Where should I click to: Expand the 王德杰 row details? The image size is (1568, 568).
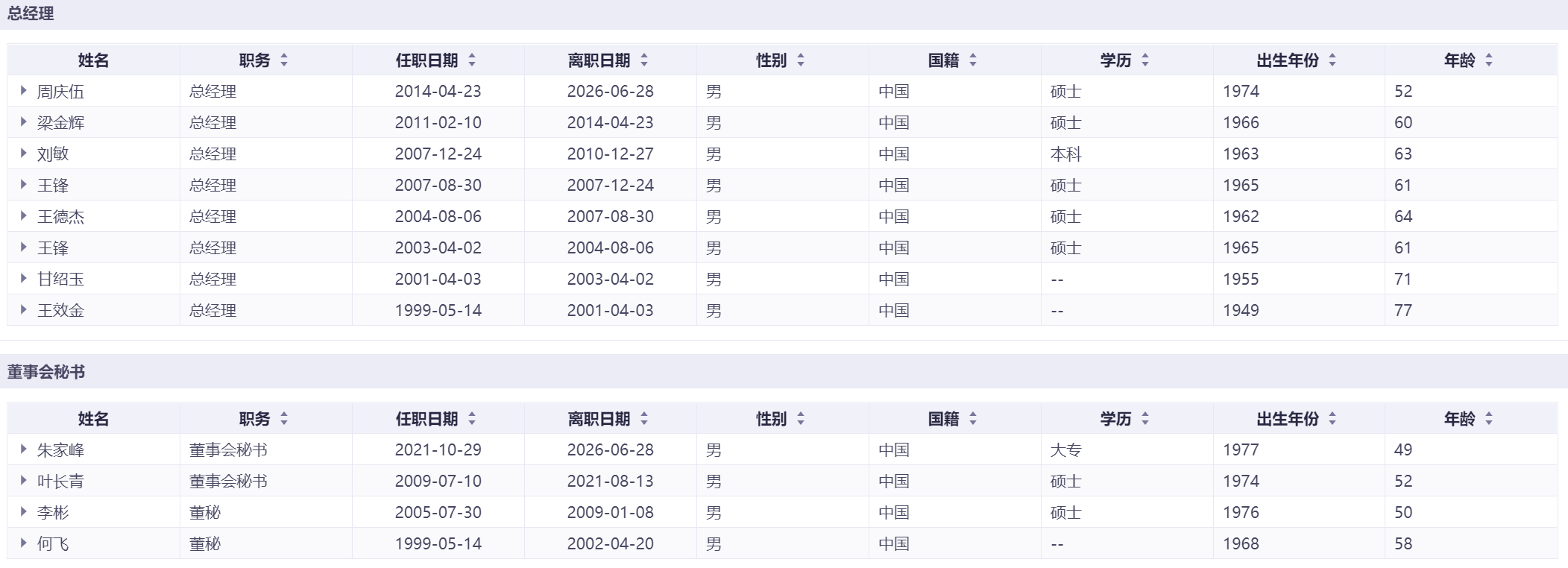pyautogui.click(x=24, y=216)
